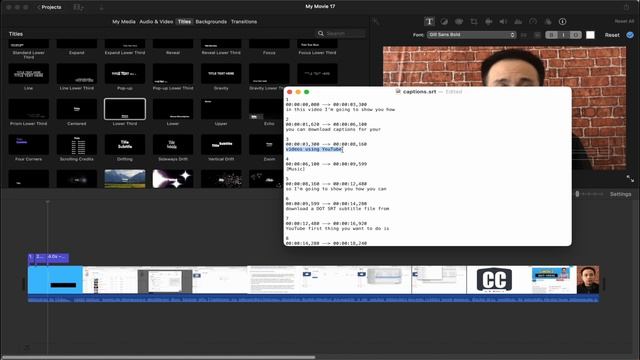Click 'you can download captions for your' line
Image resolution: width=640 pixels, height=360 pixels.
(x=333, y=129)
